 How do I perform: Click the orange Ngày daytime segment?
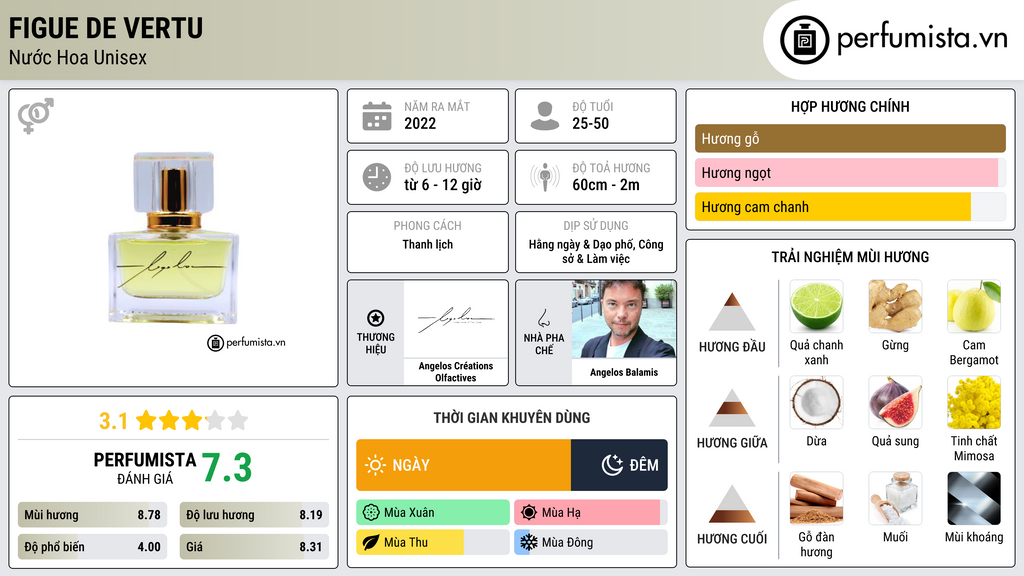464,465
